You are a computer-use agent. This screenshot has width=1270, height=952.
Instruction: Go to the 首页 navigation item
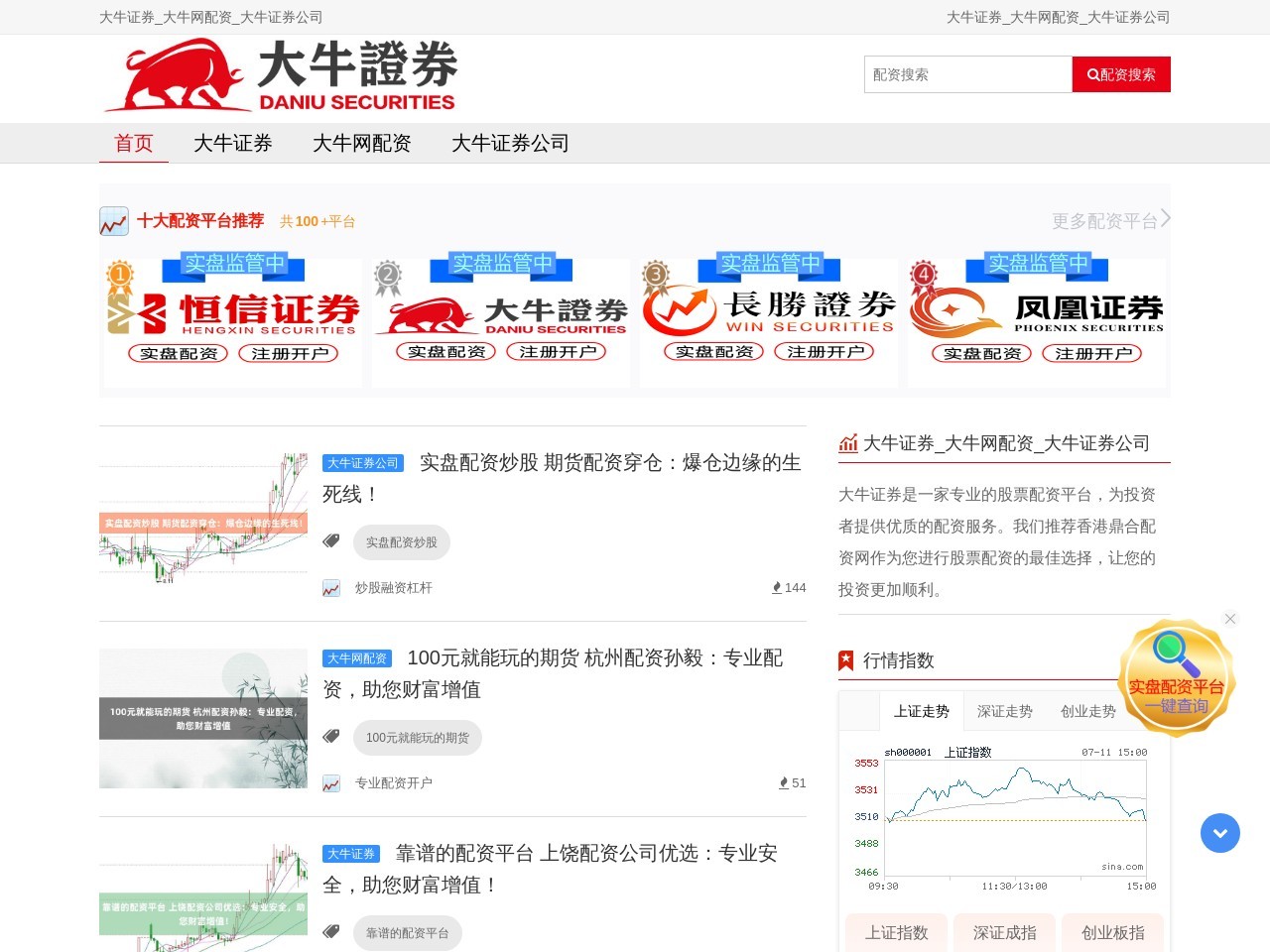point(134,144)
